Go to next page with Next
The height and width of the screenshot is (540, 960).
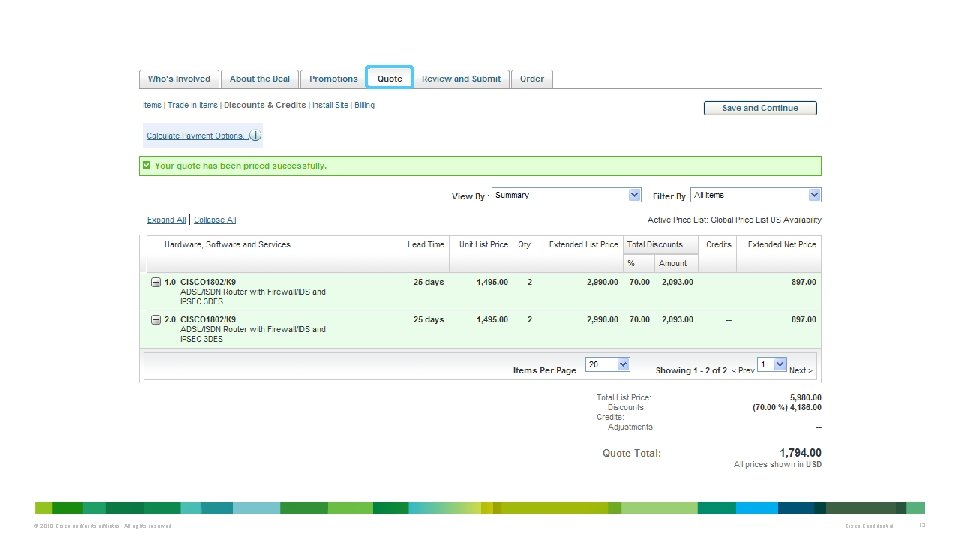pyautogui.click(x=801, y=370)
